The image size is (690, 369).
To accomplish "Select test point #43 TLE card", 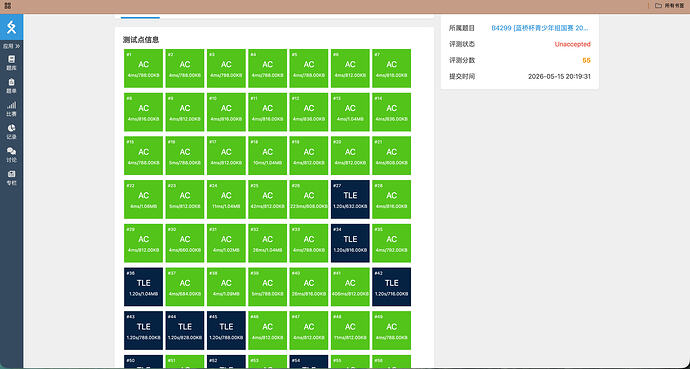I will tap(143, 331).
